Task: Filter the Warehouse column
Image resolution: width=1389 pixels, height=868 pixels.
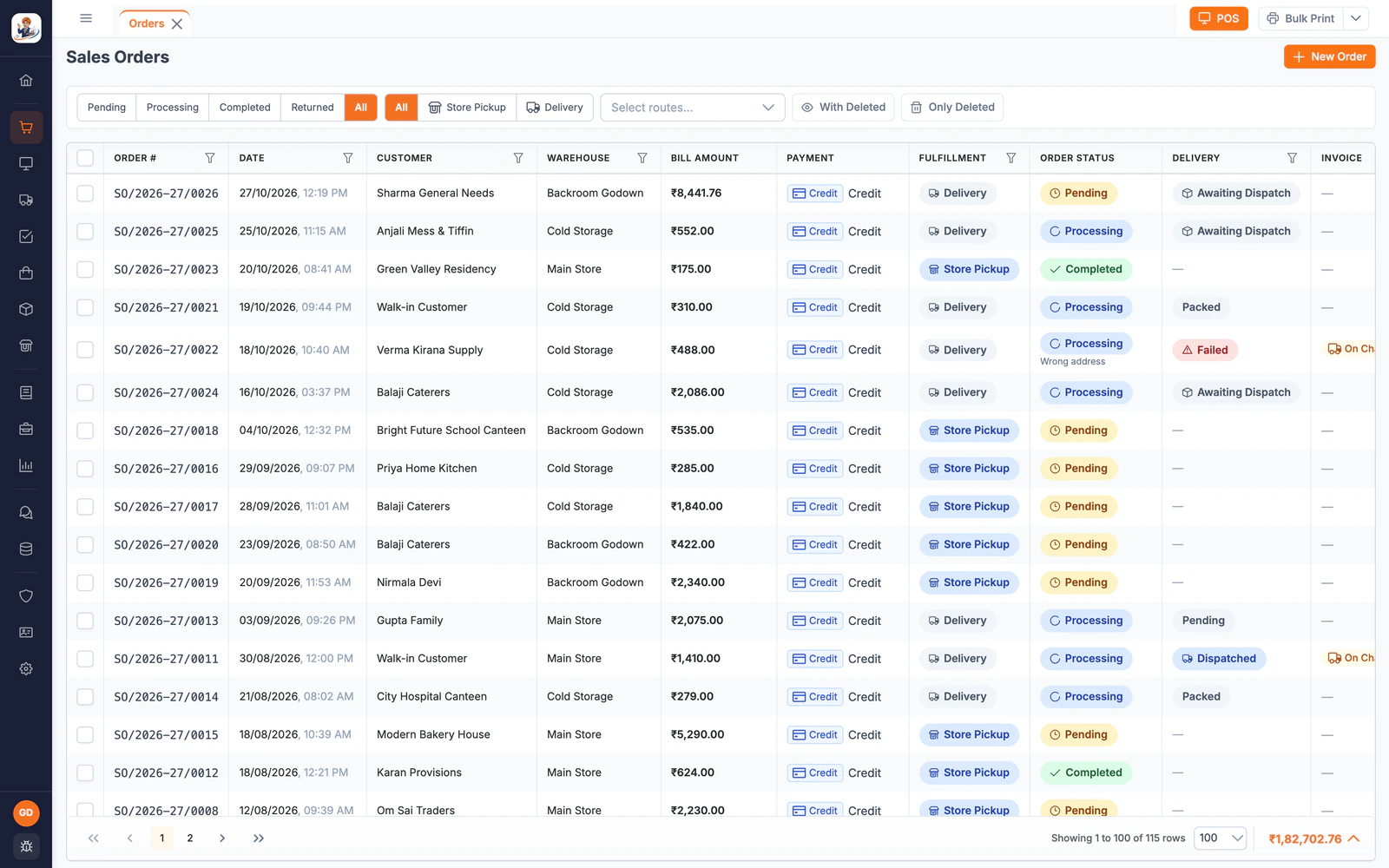Action: click(642, 158)
